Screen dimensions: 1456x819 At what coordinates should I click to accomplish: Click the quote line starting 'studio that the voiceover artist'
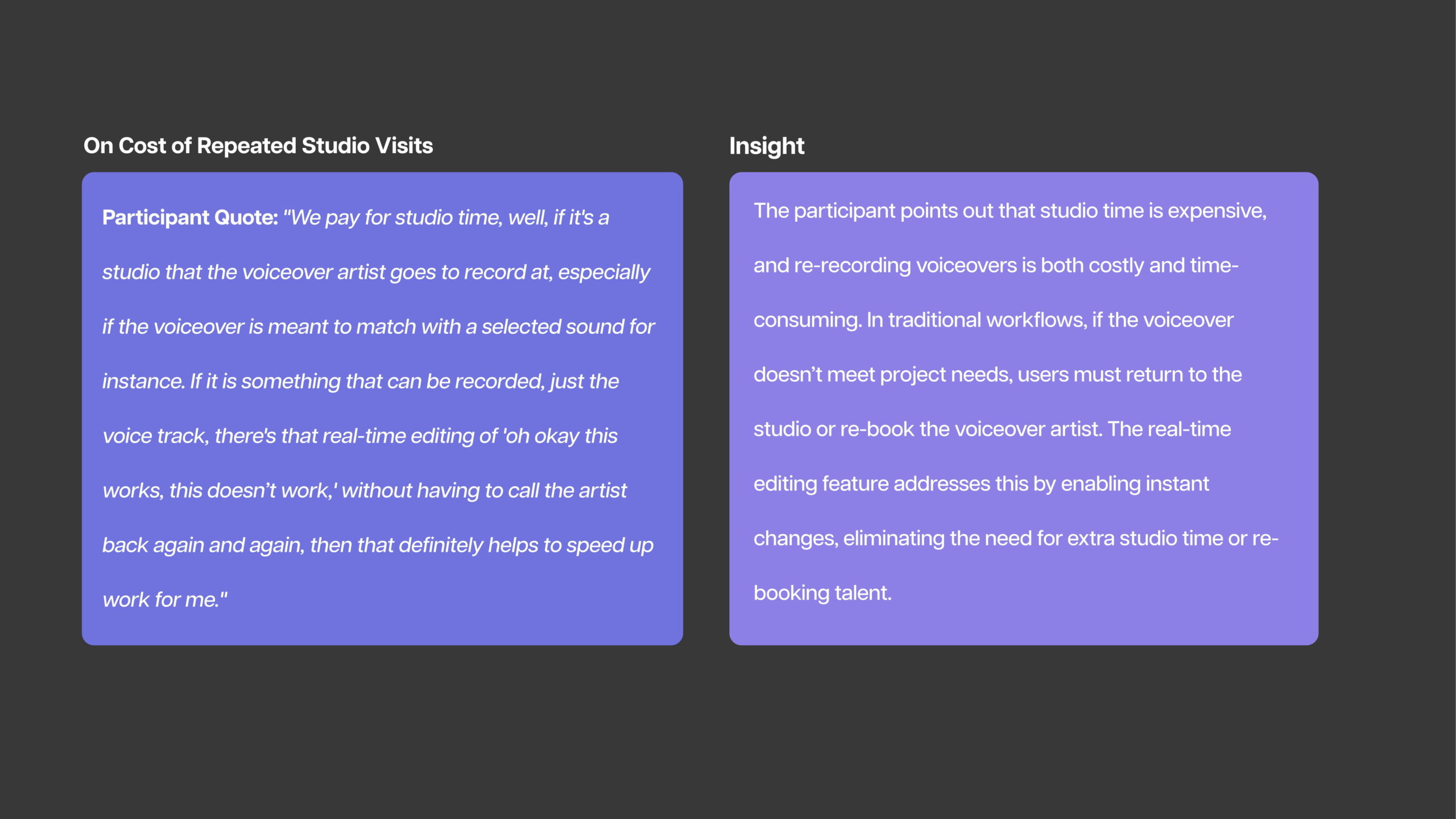coord(376,272)
